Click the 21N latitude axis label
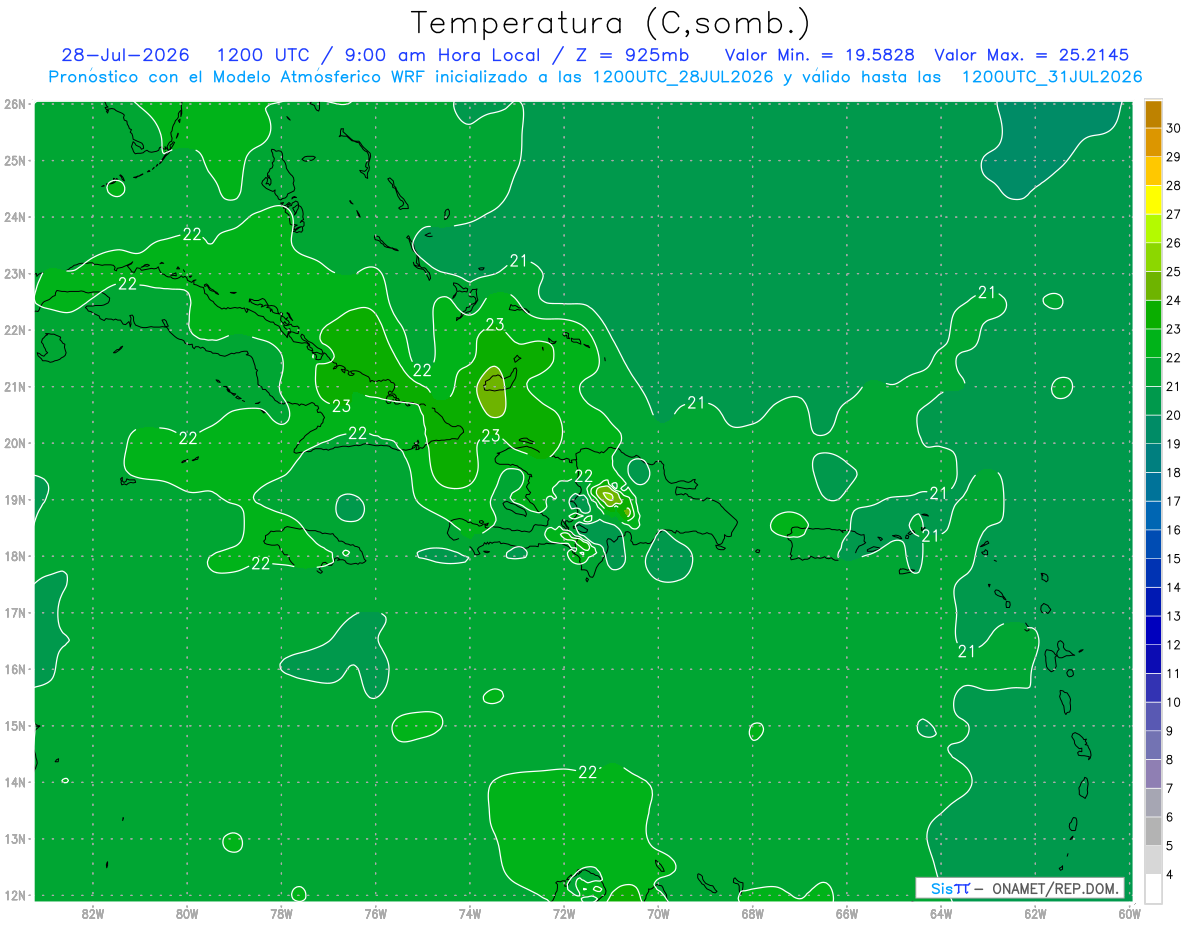The width and height of the screenshot is (1200, 927). point(14,386)
